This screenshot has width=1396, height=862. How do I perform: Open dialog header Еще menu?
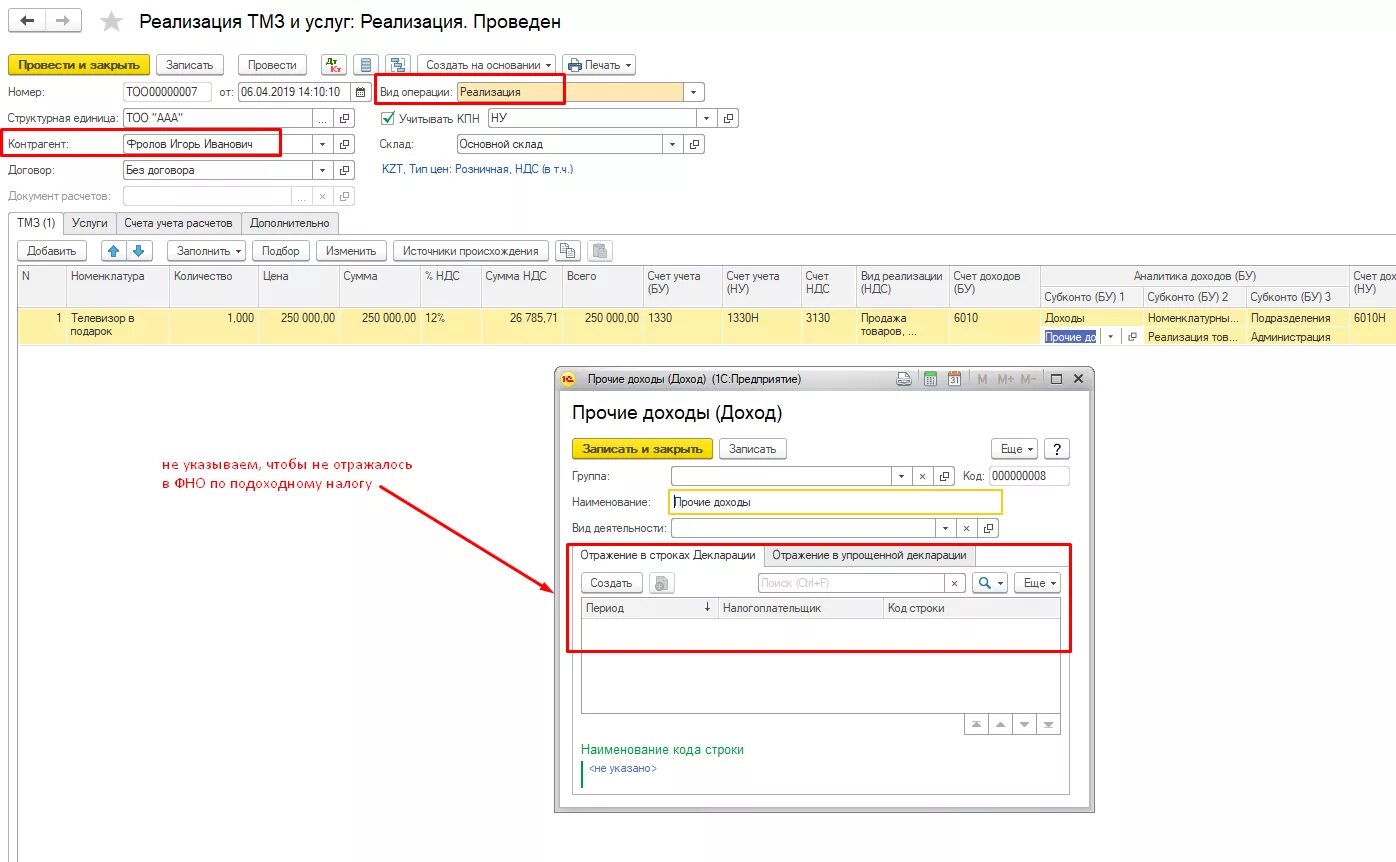[x=1015, y=449]
